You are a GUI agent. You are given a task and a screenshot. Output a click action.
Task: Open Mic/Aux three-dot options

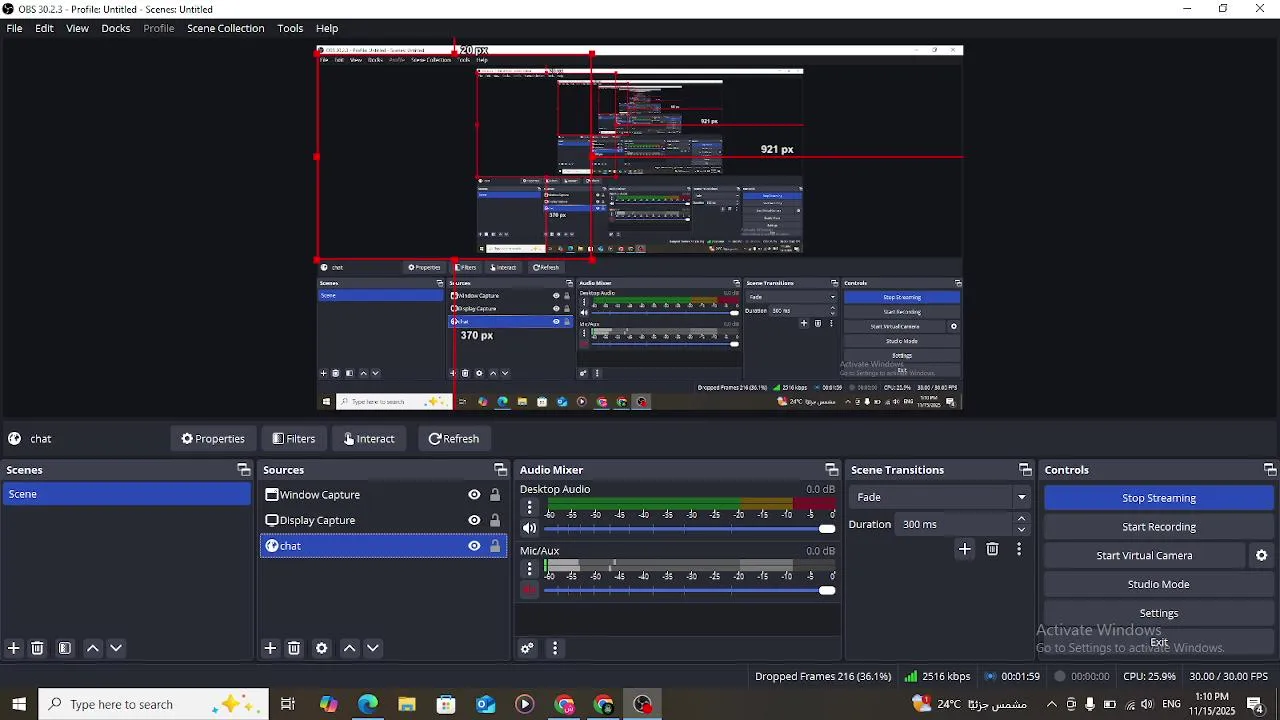tap(530, 569)
